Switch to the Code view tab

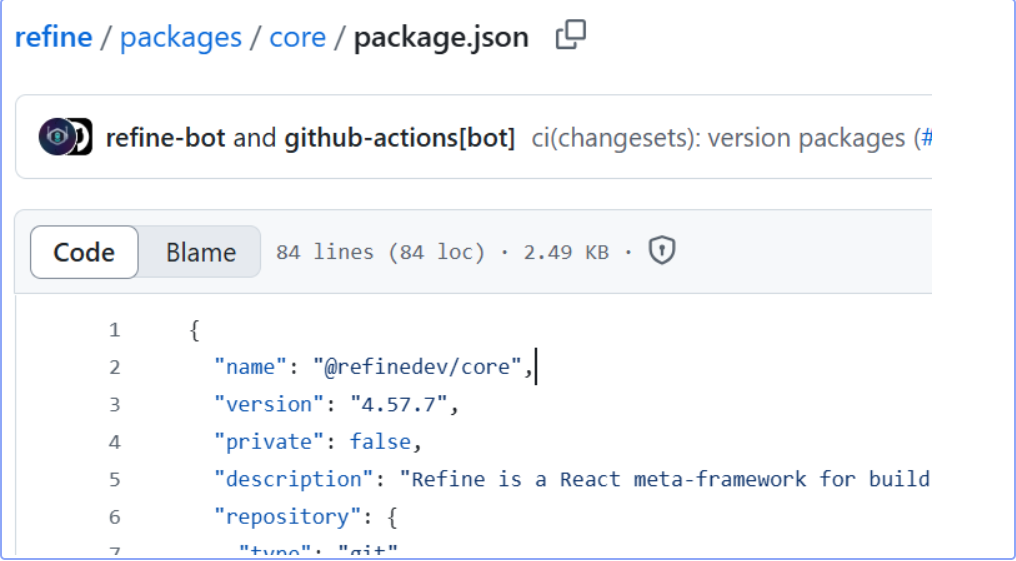coord(84,252)
